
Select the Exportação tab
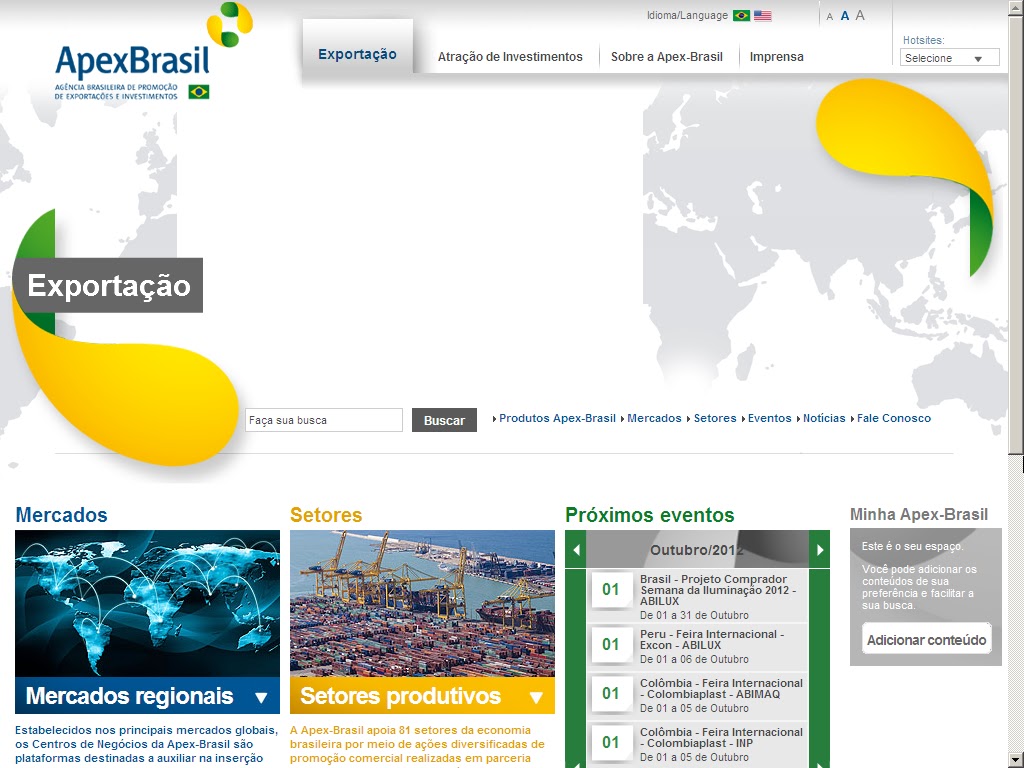click(357, 54)
